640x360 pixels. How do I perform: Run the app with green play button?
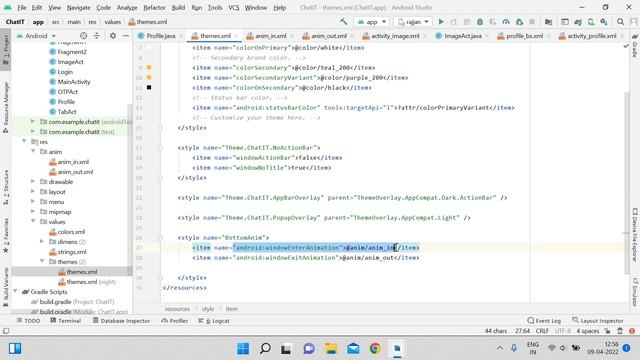441,22
